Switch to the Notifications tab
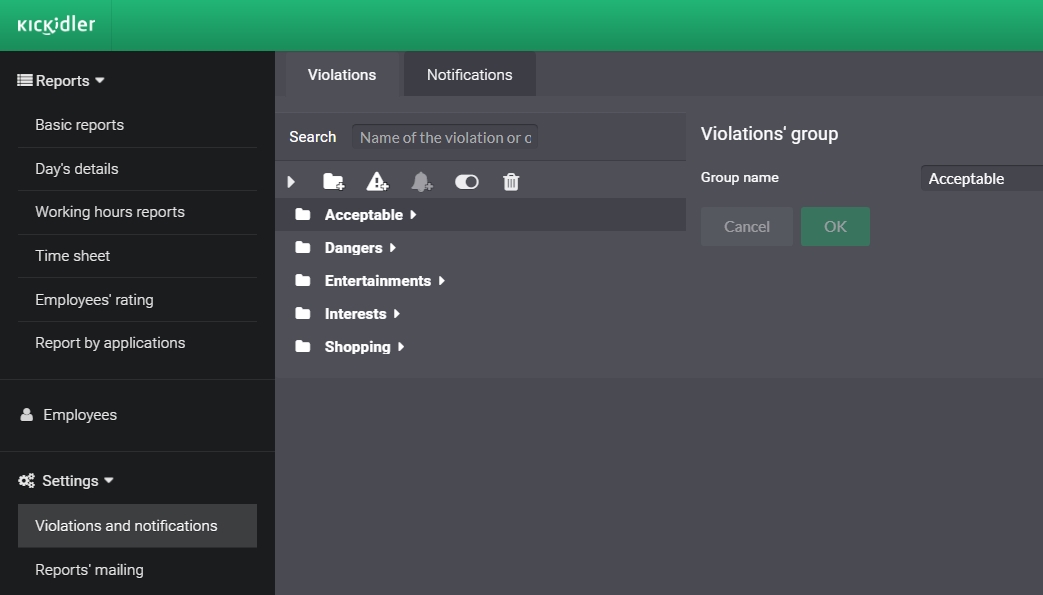 pyautogui.click(x=469, y=75)
